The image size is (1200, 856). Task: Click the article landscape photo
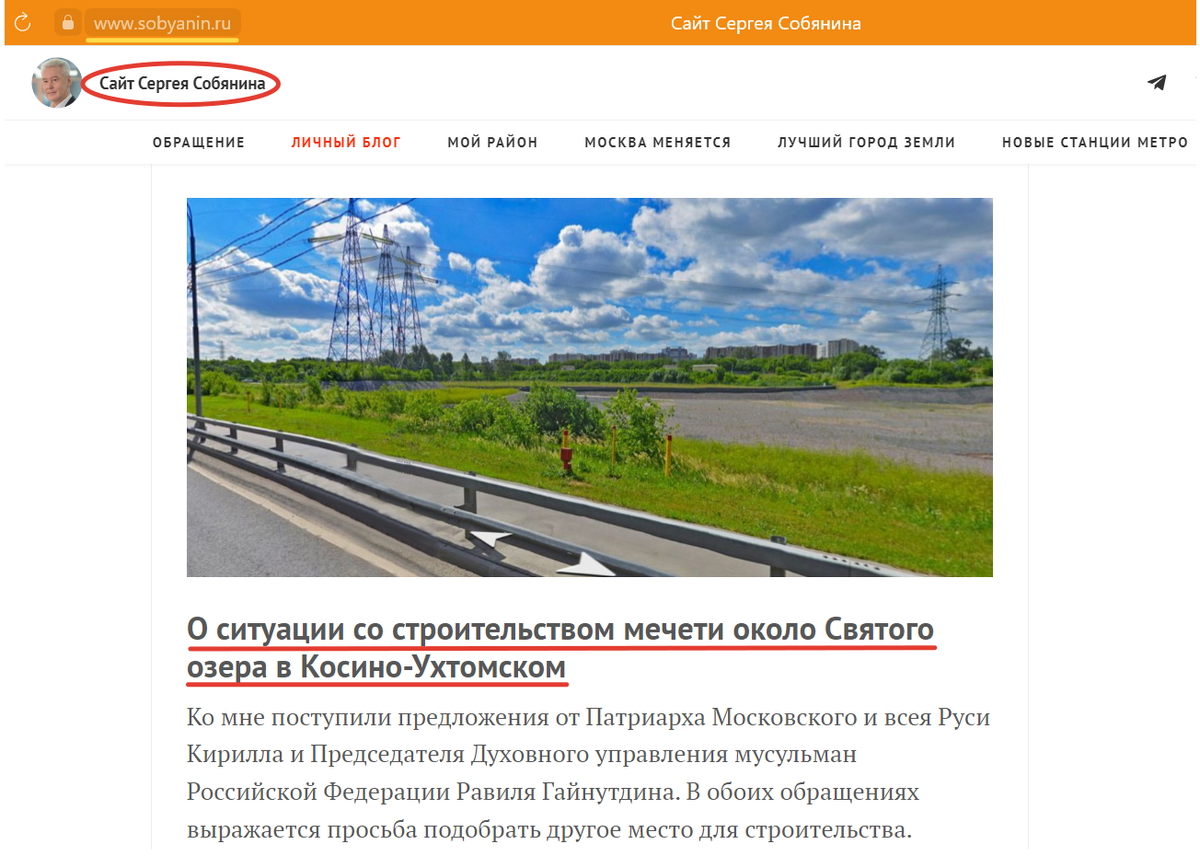click(x=590, y=387)
